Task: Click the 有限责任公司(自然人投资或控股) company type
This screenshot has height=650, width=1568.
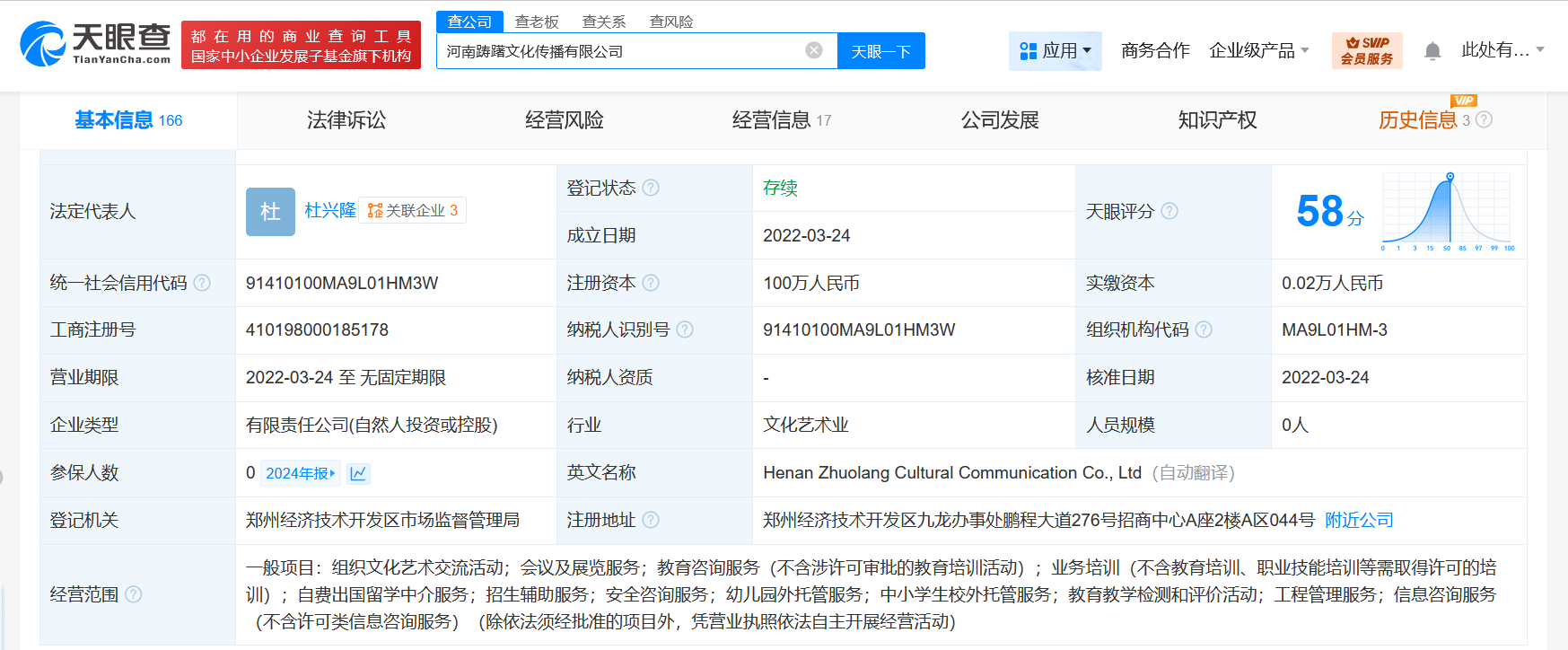Action: click(372, 425)
